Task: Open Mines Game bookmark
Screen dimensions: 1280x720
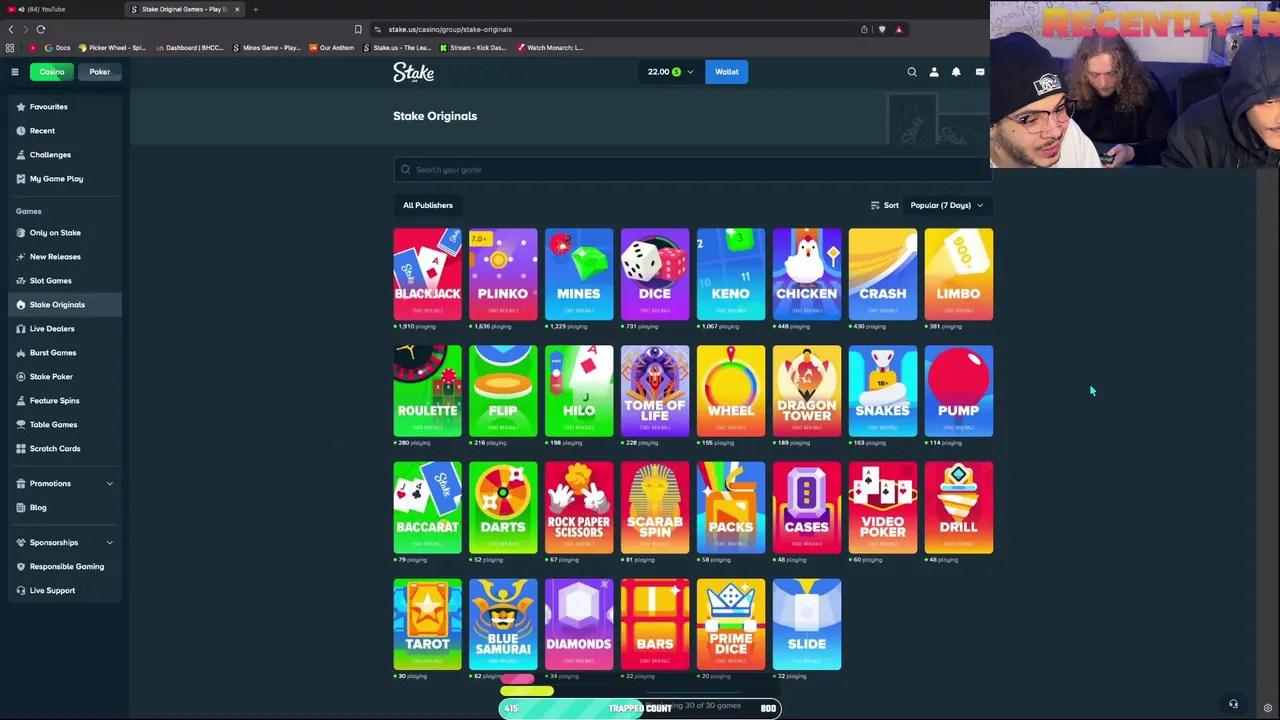Action: tap(266, 48)
